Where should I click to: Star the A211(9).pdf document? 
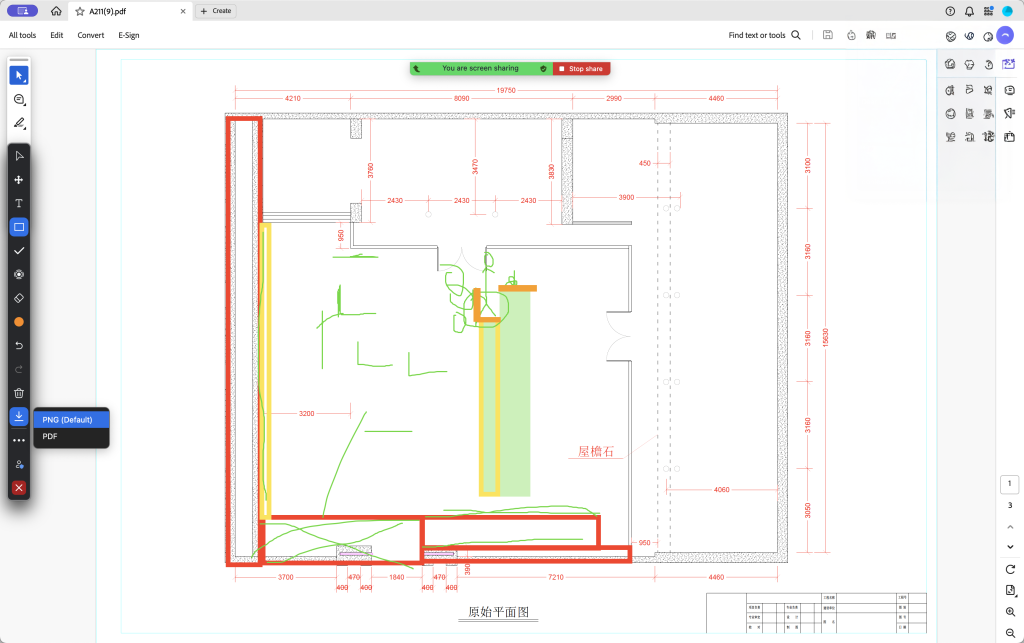(80, 11)
